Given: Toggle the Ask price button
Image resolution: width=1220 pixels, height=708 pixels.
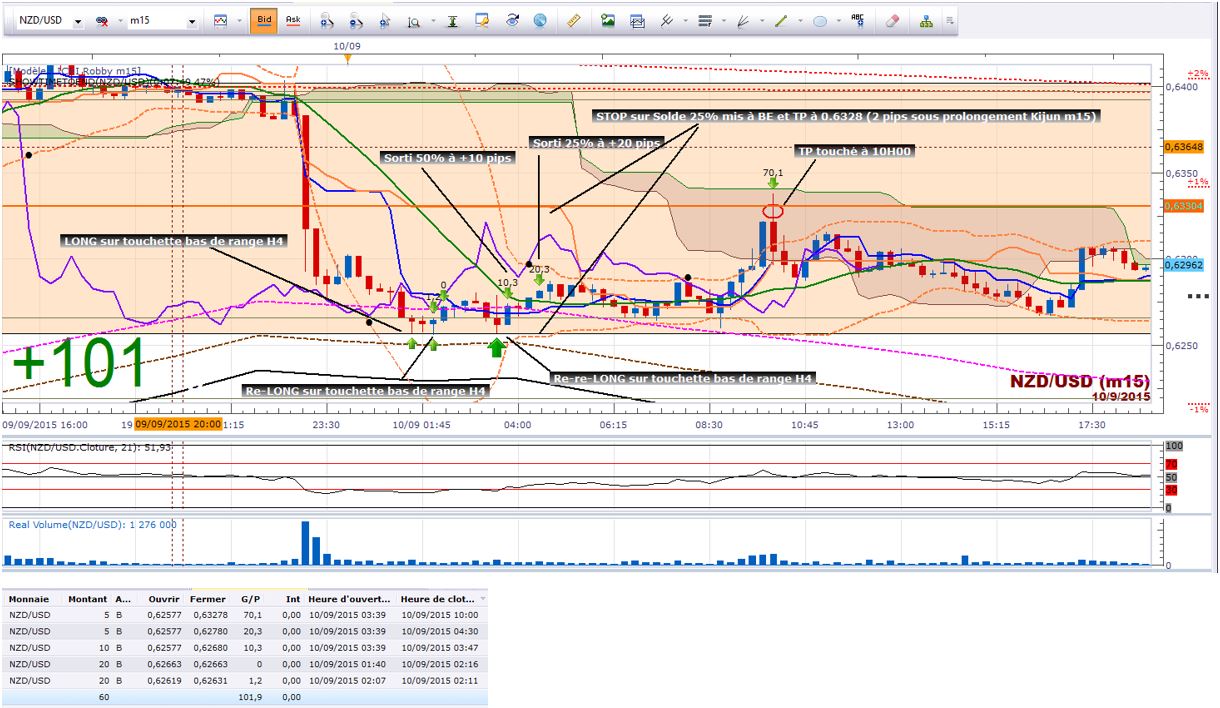Looking at the screenshot, I should coord(292,20).
